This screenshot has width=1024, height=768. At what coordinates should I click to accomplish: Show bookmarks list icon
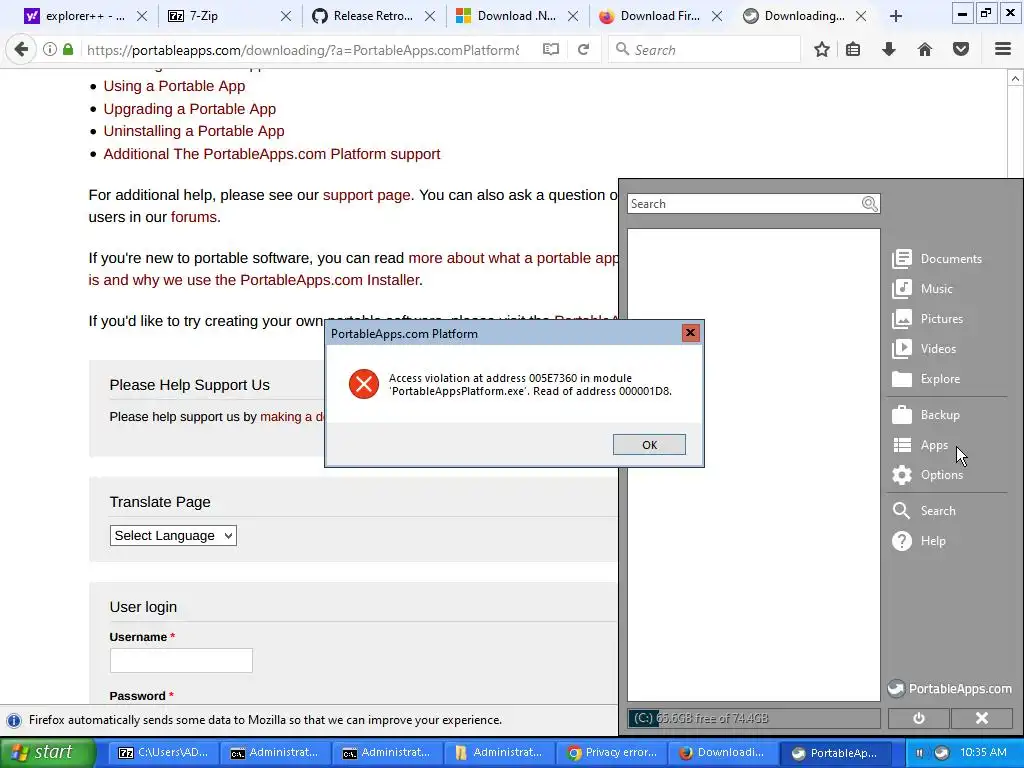(x=853, y=50)
